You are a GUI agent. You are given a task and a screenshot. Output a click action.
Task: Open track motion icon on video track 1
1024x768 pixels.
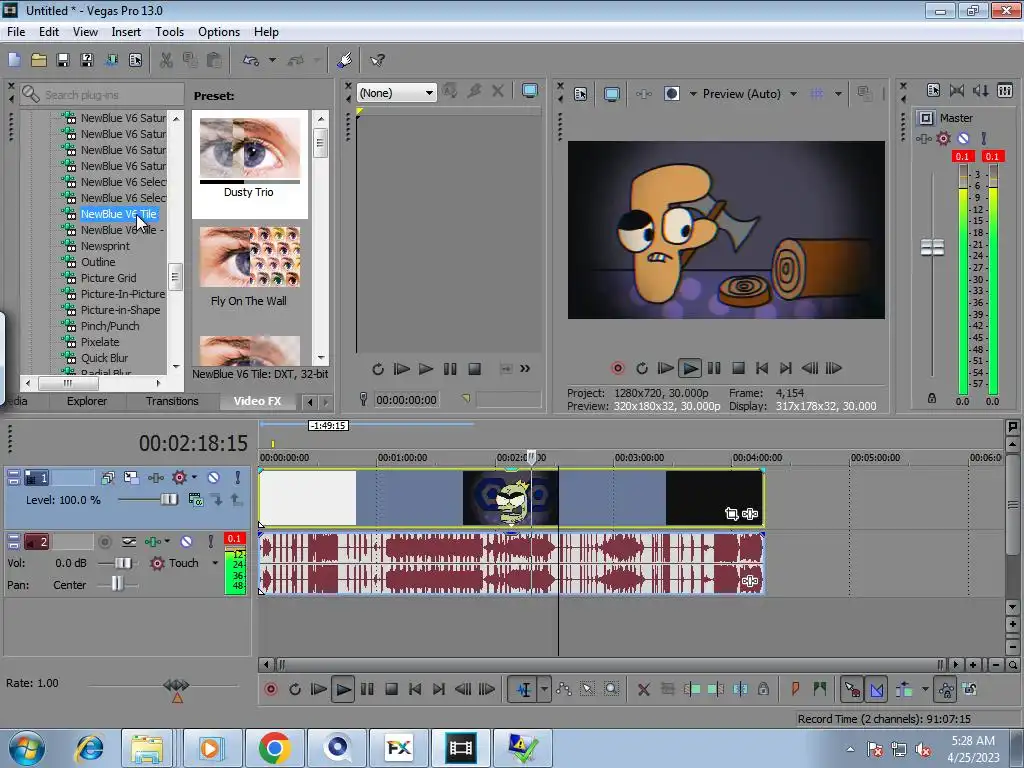pyautogui.click(x=132, y=477)
